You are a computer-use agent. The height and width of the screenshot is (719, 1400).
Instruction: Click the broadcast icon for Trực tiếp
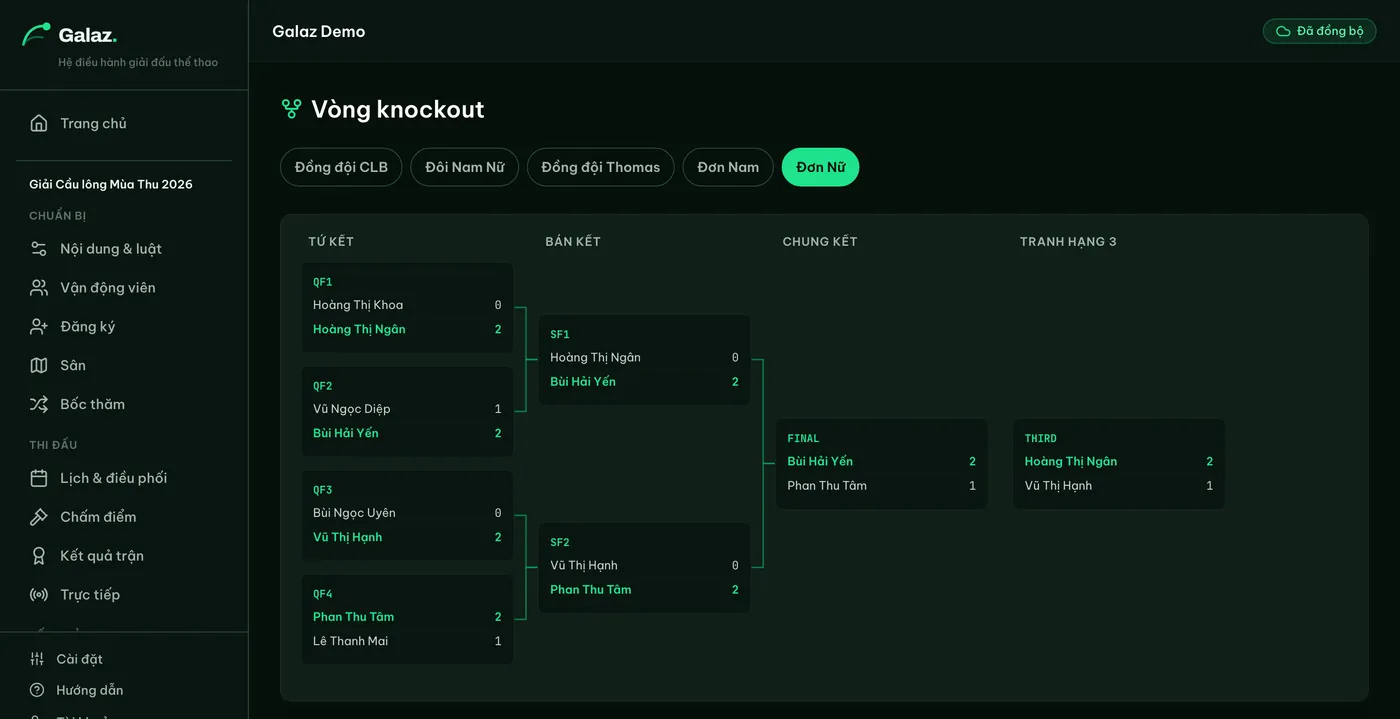pos(39,595)
